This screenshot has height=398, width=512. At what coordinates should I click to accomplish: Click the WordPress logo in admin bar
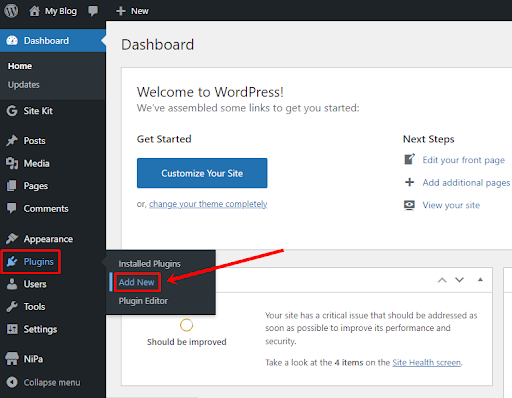[x=11, y=11]
